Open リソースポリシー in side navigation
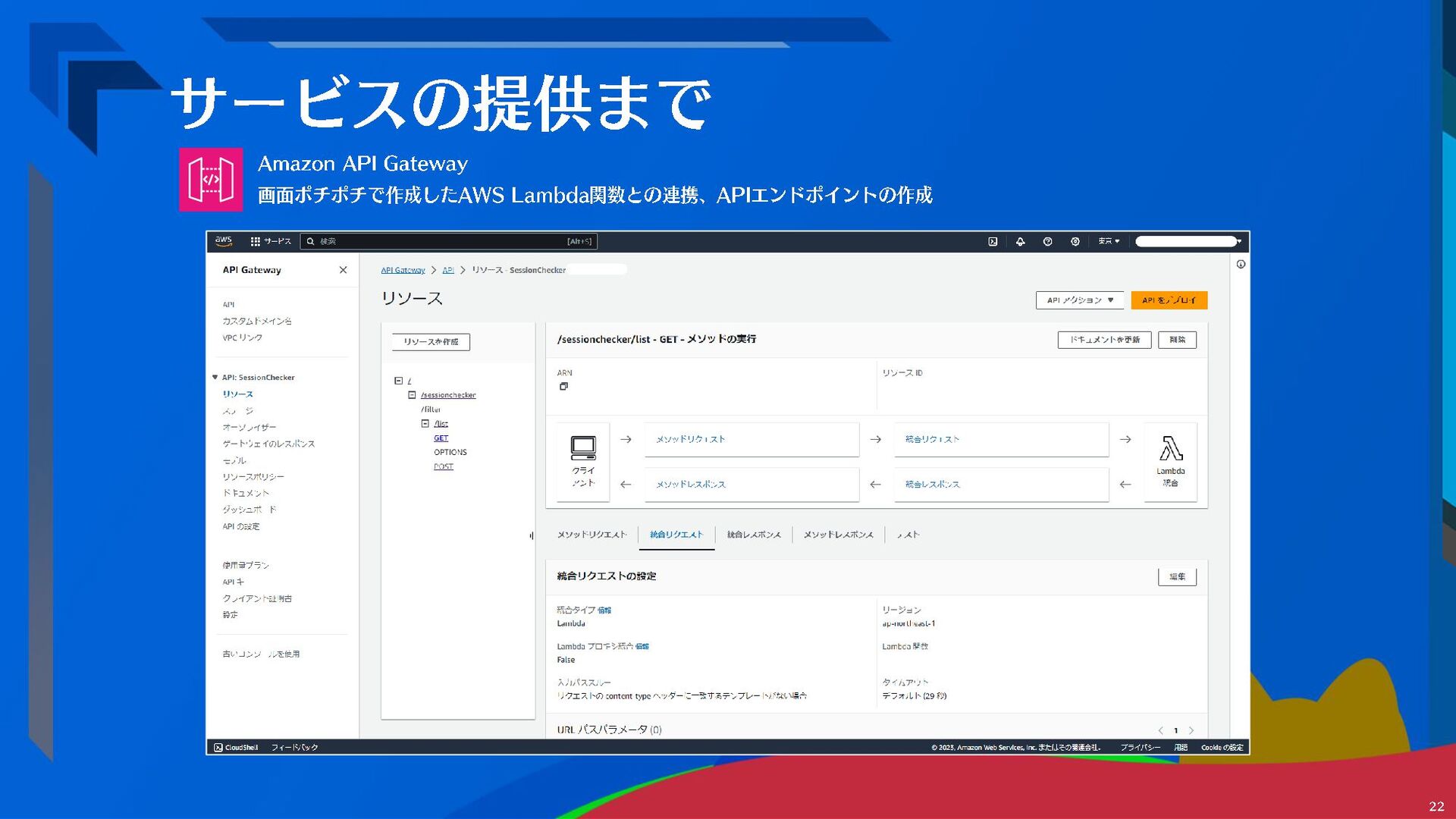Screen dimensions: 1456x819 tap(253, 477)
